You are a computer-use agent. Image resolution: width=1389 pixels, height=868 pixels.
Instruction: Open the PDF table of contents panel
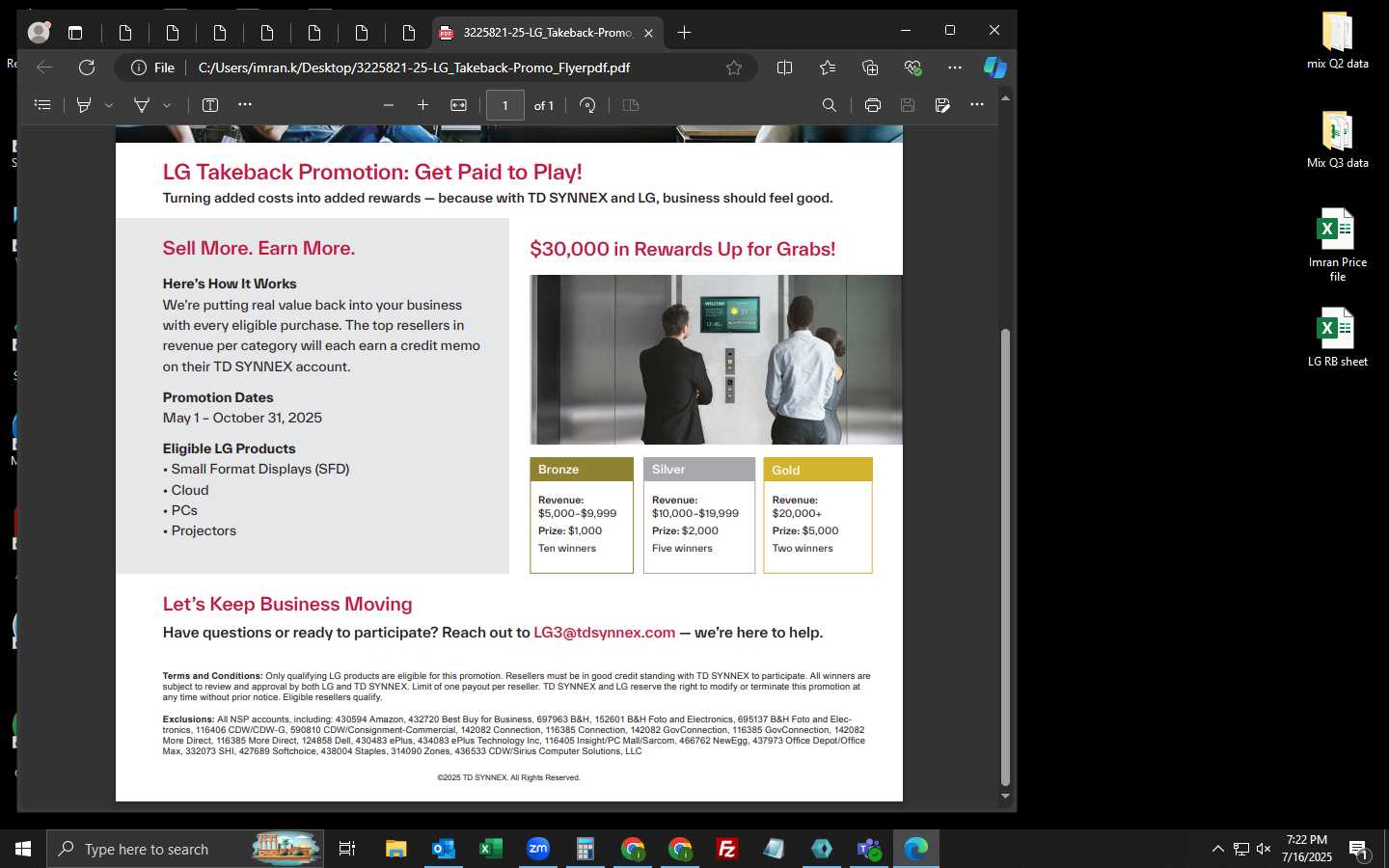42,105
